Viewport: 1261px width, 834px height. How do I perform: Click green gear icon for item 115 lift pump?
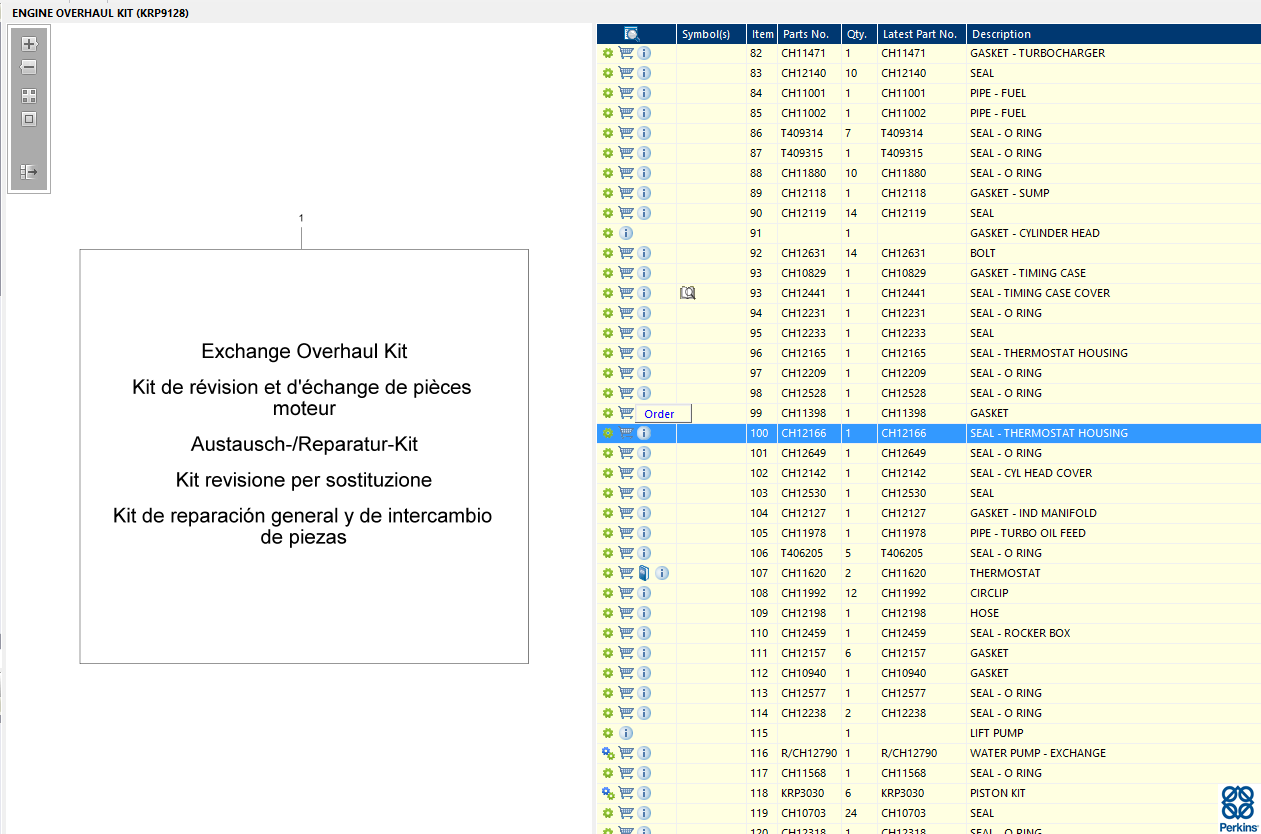click(x=607, y=733)
